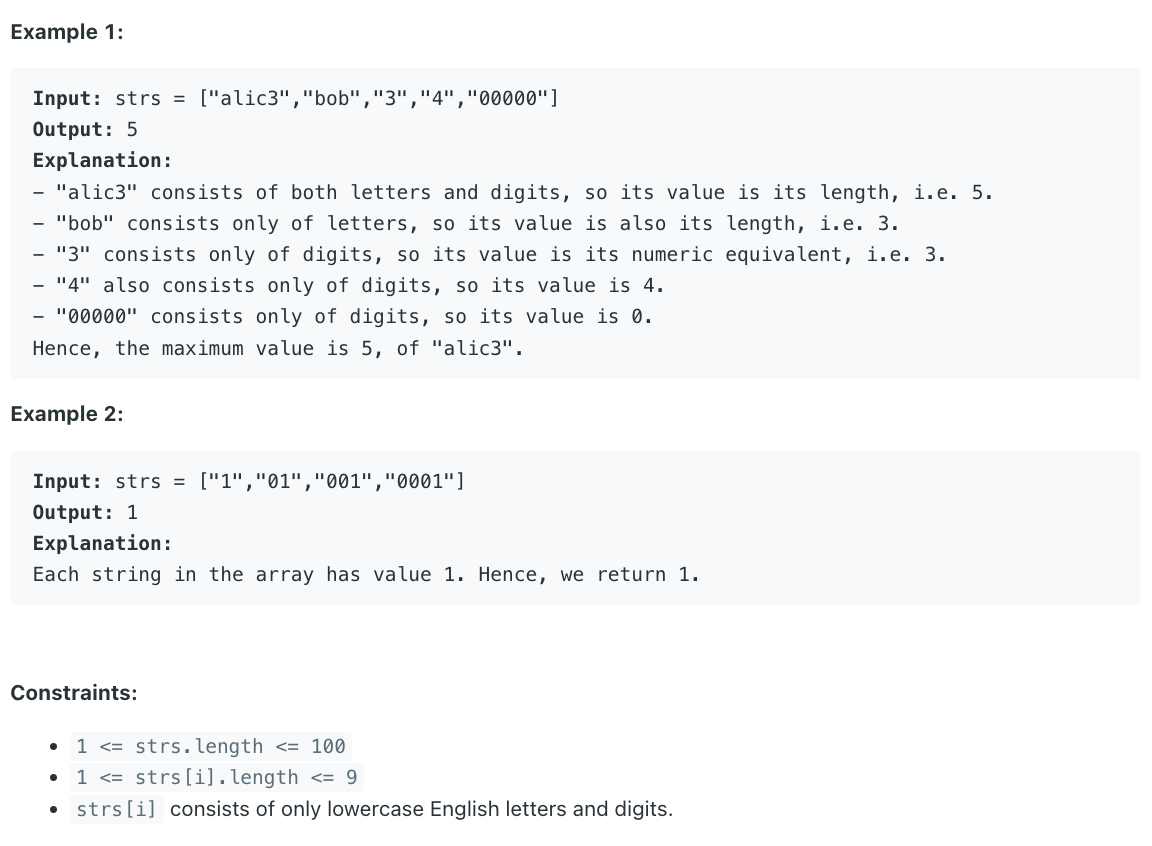1152x846 pixels.
Task: Select the Example 2 input line with "0001"
Action: click(x=248, y=482)
